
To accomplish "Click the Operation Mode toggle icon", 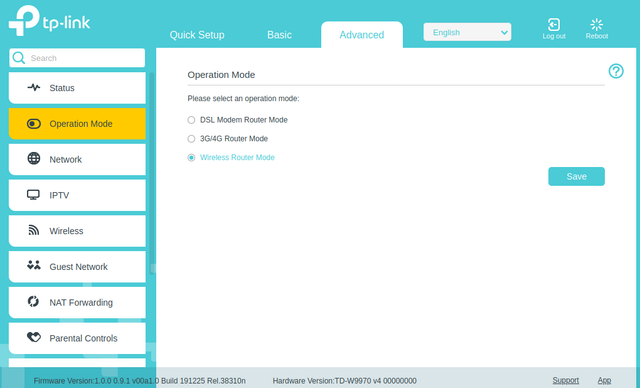I will tap(34, 124).
